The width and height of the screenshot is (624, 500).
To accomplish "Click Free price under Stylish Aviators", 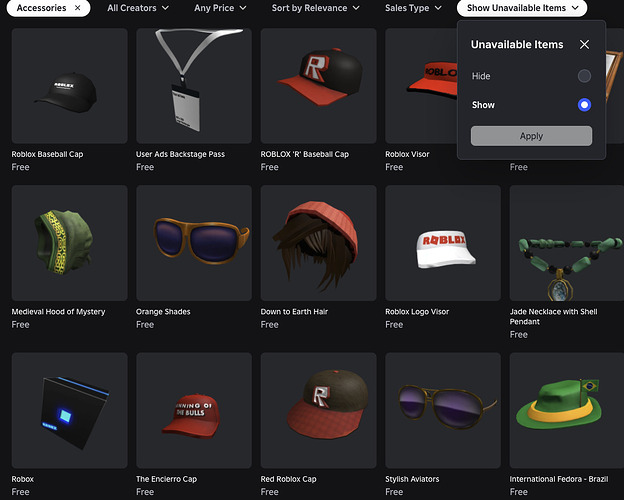I will pos(394,492).
